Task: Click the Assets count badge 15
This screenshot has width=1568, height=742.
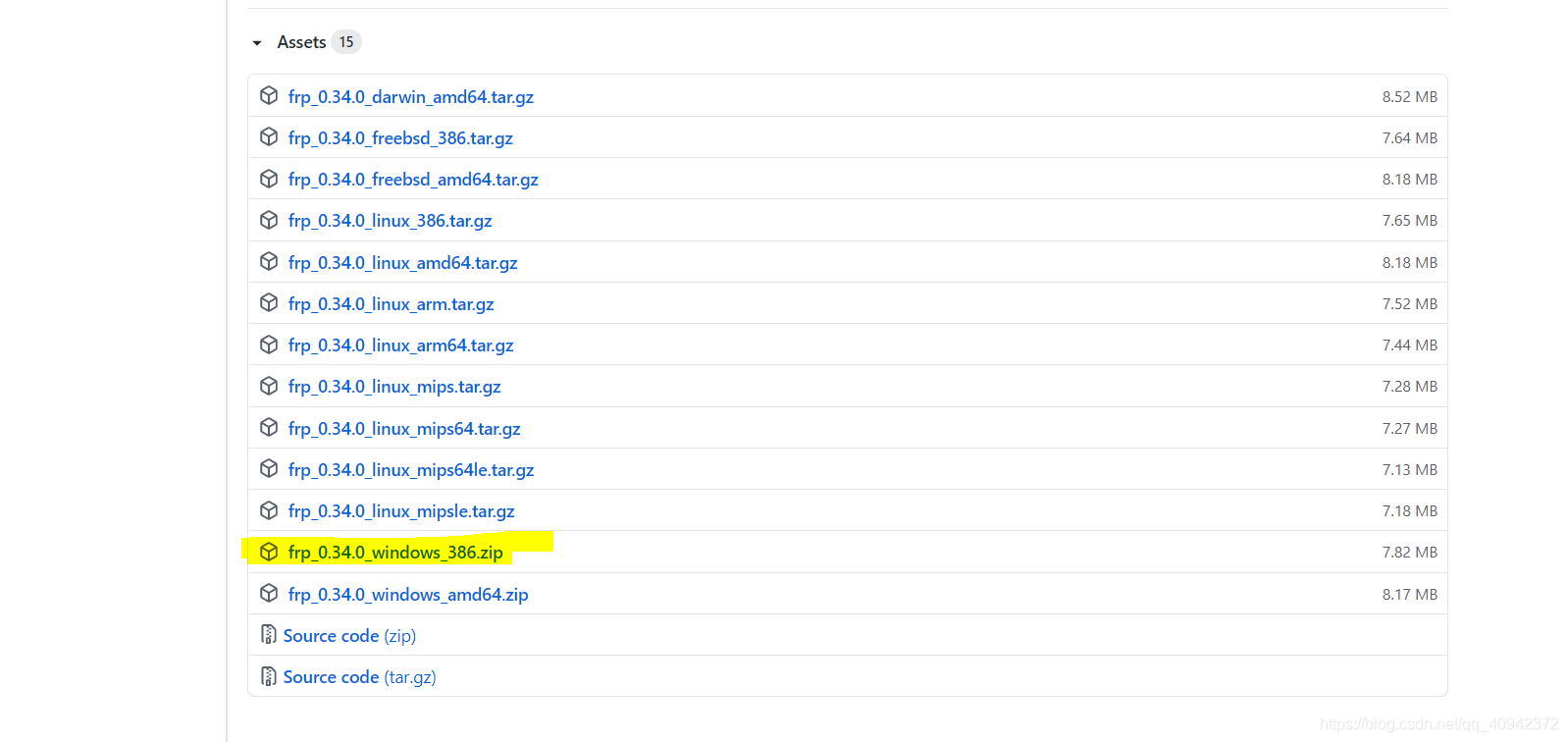Action: pyautogui.click(x=346, y=42)
